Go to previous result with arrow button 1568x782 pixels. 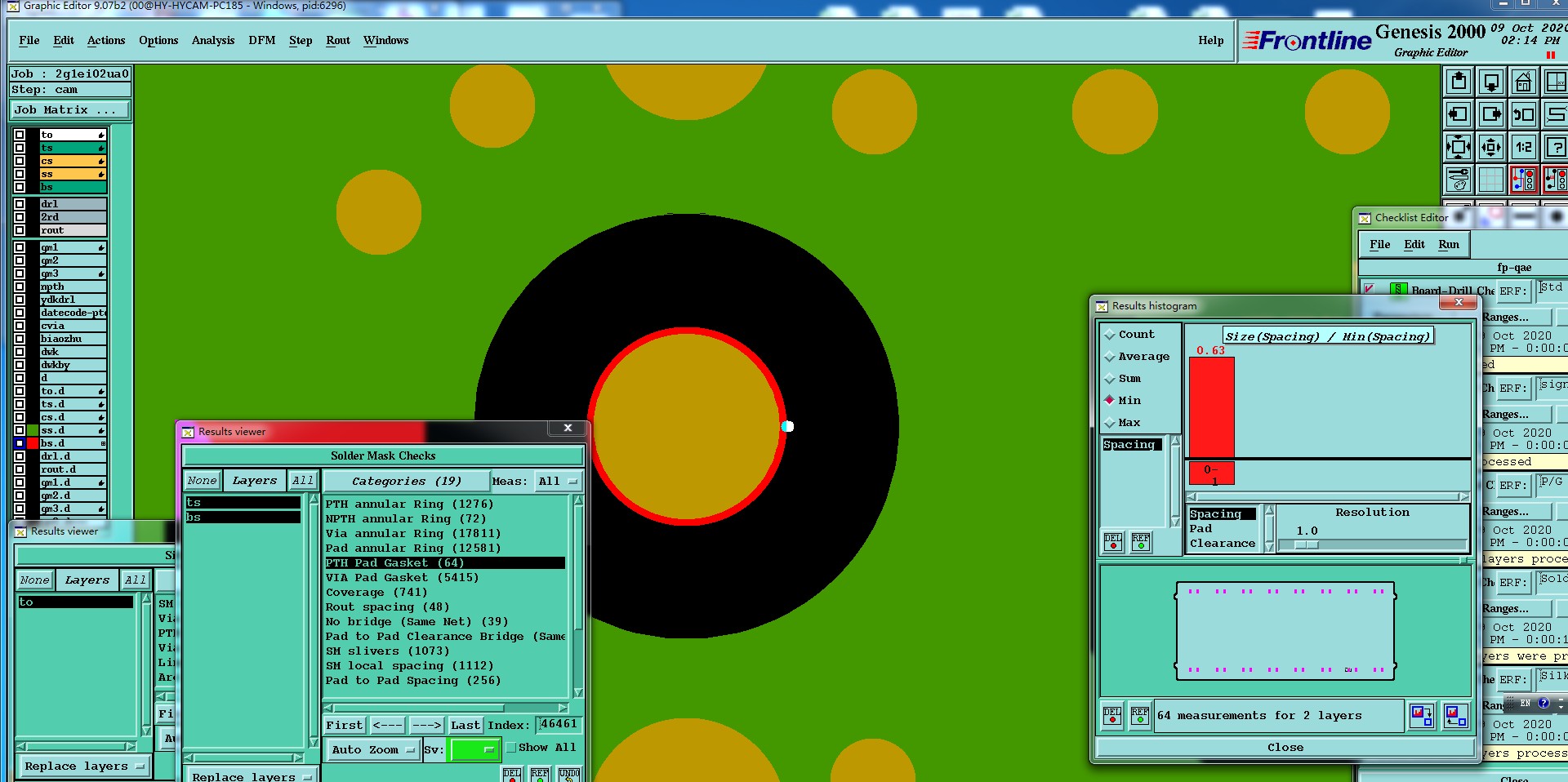click(387, 725)
